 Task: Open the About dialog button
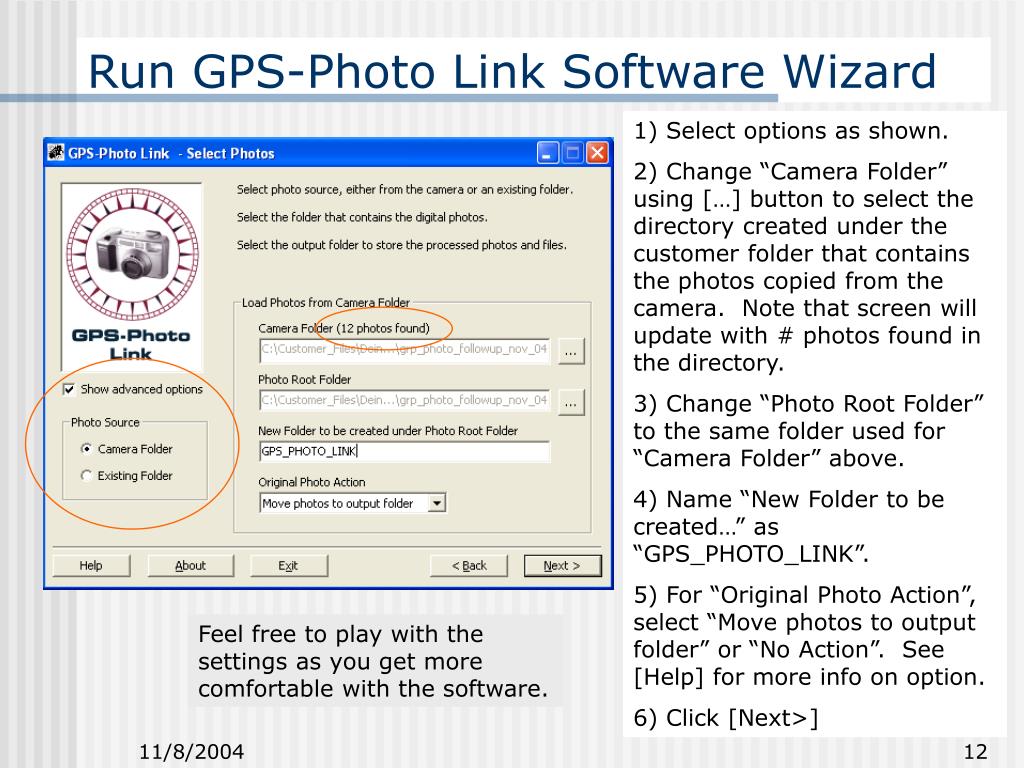click(x=190, y=566)
